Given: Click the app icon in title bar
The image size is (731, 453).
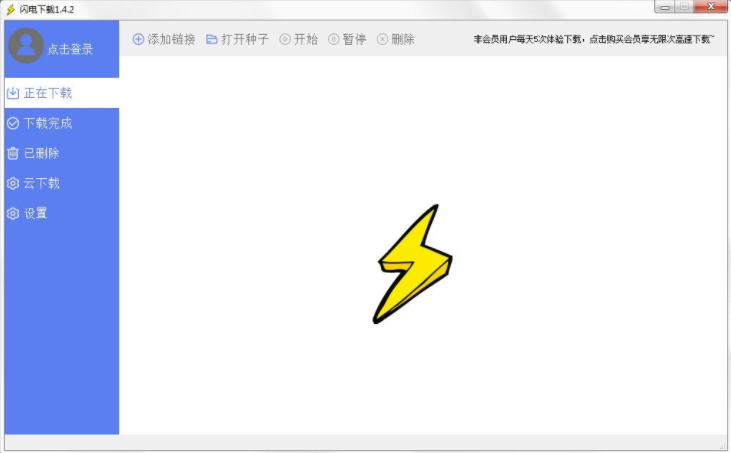Looking at the screenshot, I should 10,9.
